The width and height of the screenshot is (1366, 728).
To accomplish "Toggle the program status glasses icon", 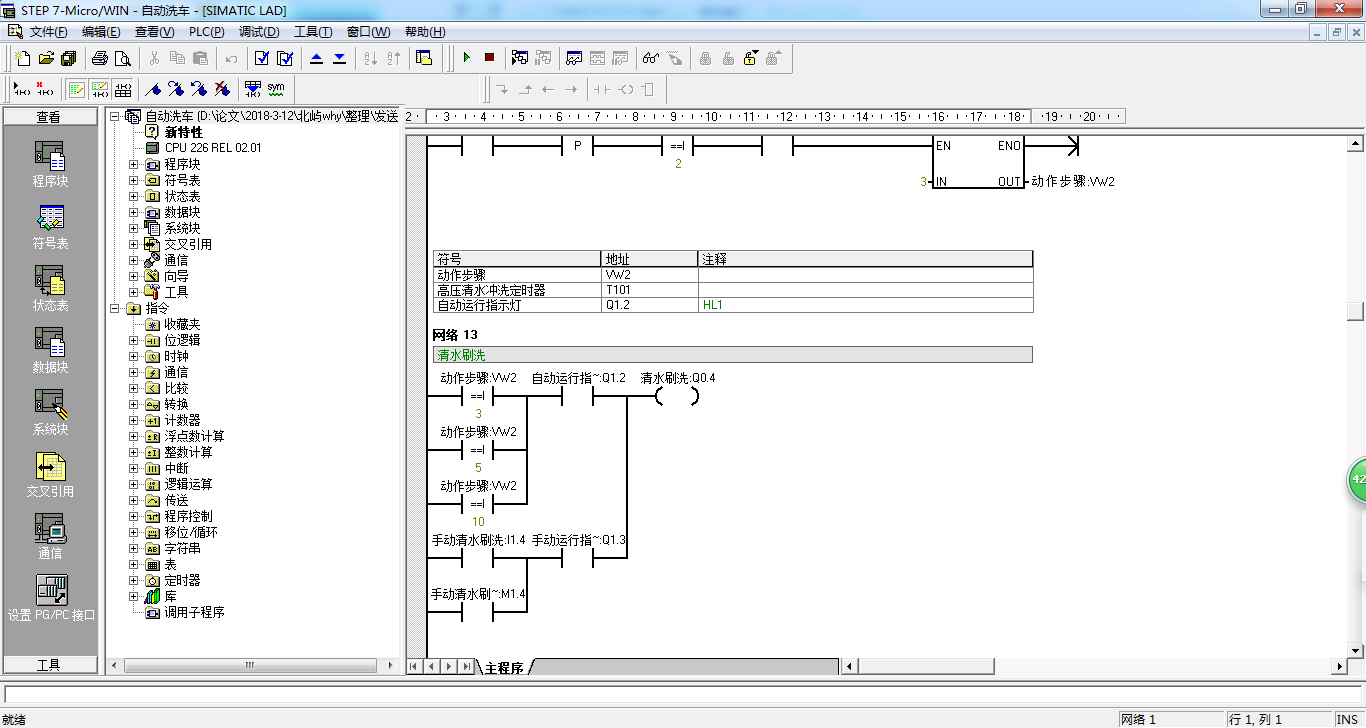I will pos(651,58).
